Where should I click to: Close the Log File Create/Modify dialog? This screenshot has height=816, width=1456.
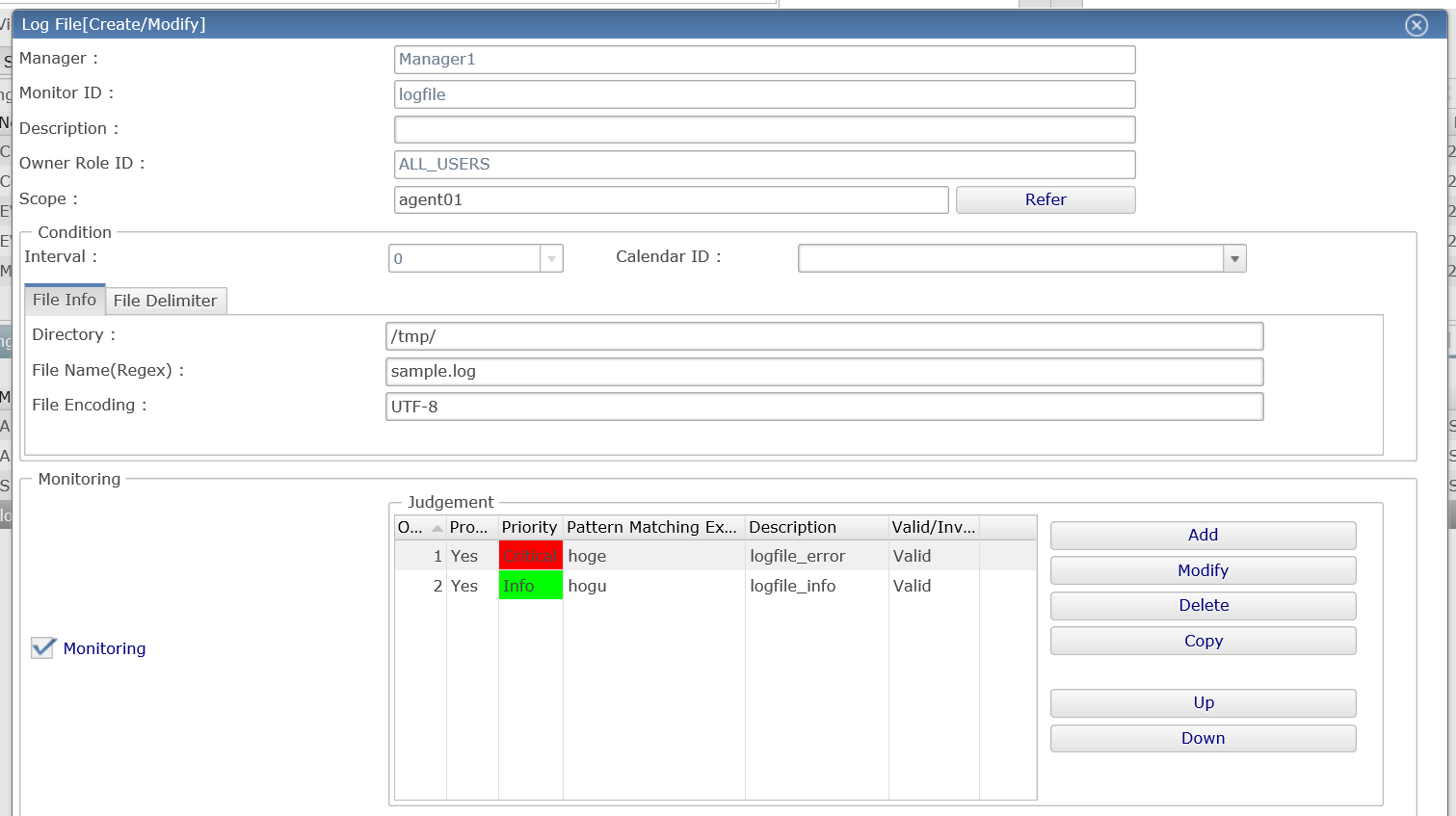[x=1416, y=25]
